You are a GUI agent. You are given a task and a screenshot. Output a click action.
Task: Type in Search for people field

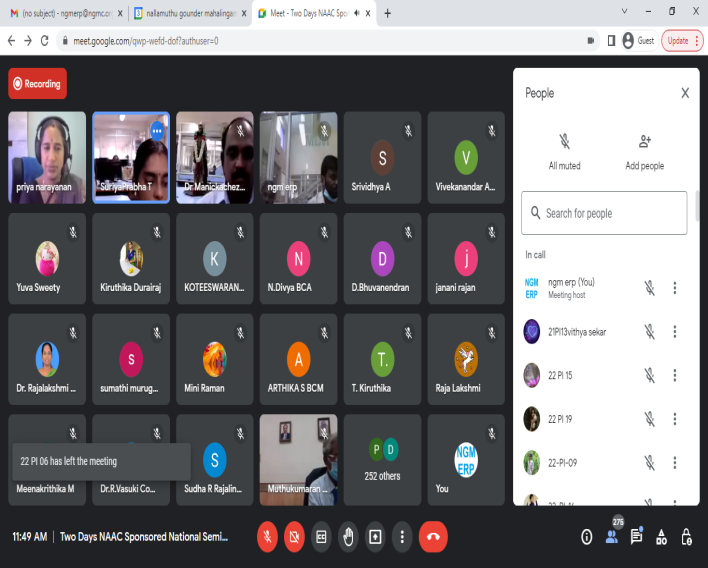[610, 213]
